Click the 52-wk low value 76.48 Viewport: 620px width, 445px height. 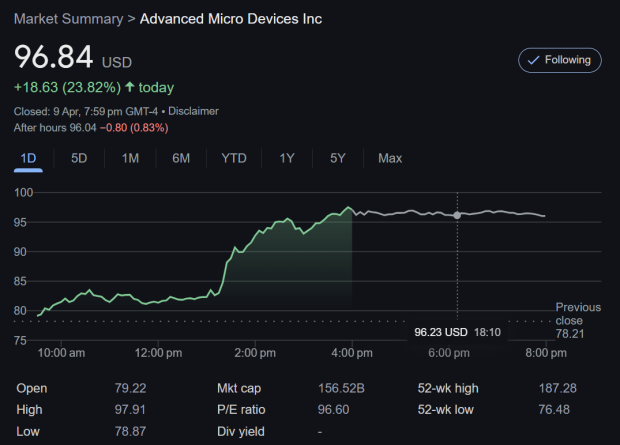554,410
